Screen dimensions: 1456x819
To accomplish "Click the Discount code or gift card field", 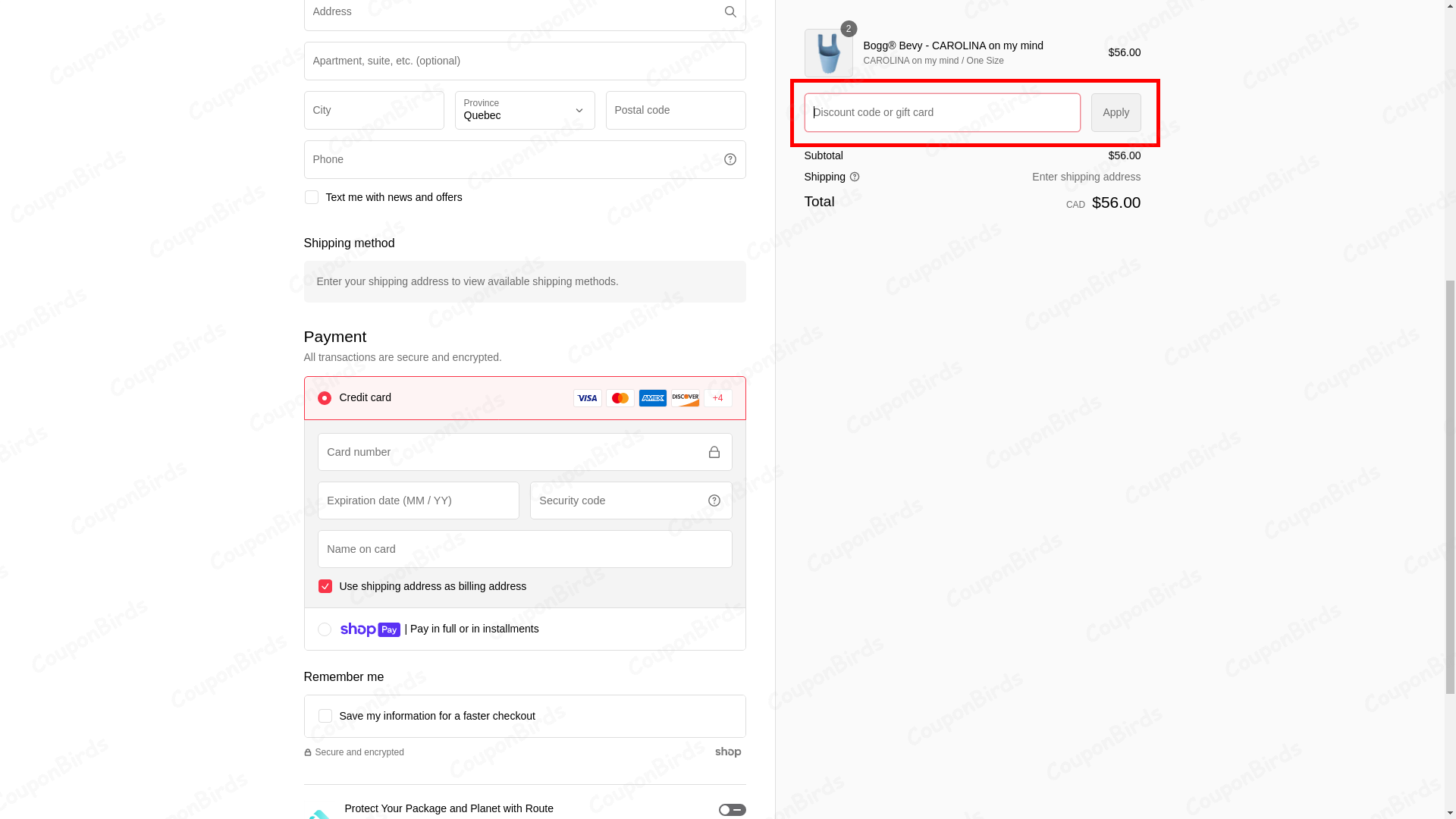I will click(x=942, y=112).
